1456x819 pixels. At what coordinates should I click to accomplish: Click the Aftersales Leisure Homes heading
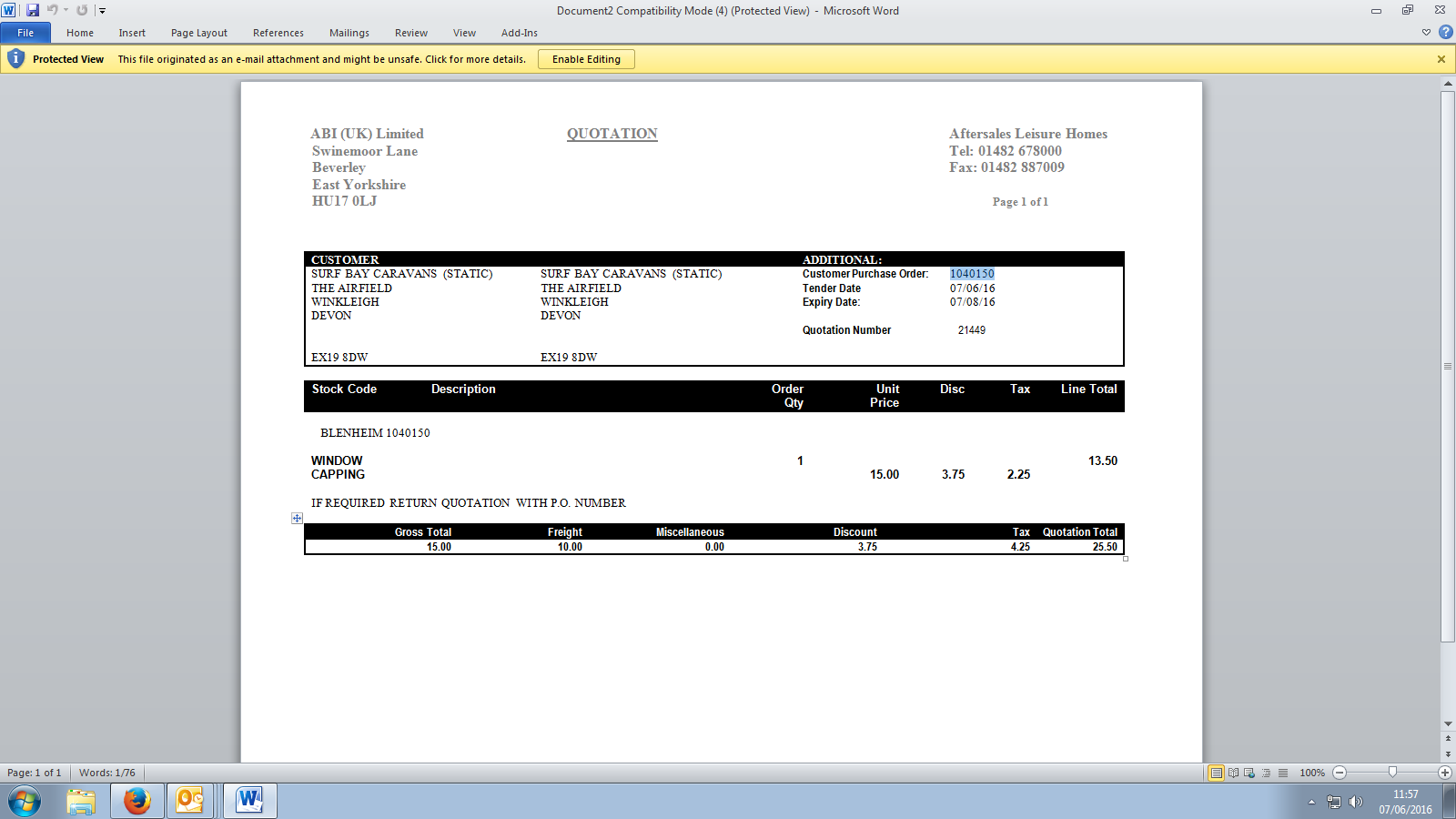click(1028, 134)
